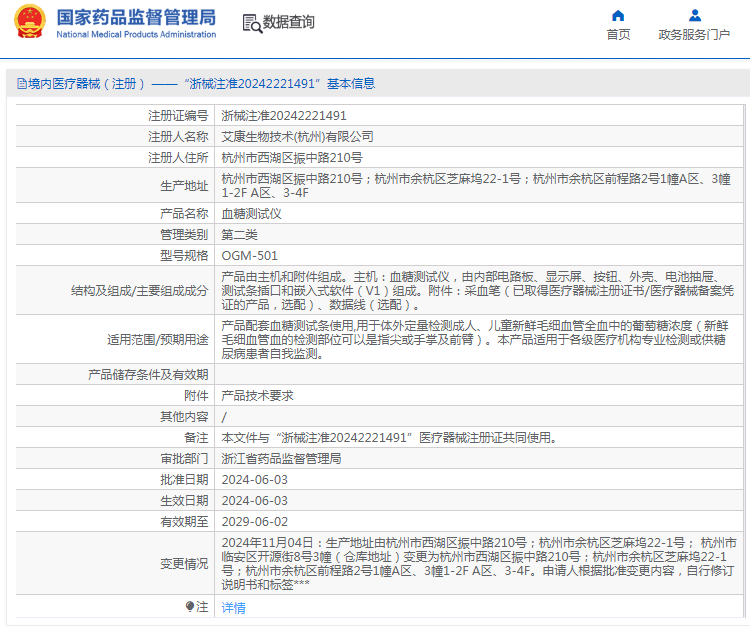Image resolution: width=750 pixels, height=626 pixels.
Task: Click 变更情况 row label
Action: 184,564
